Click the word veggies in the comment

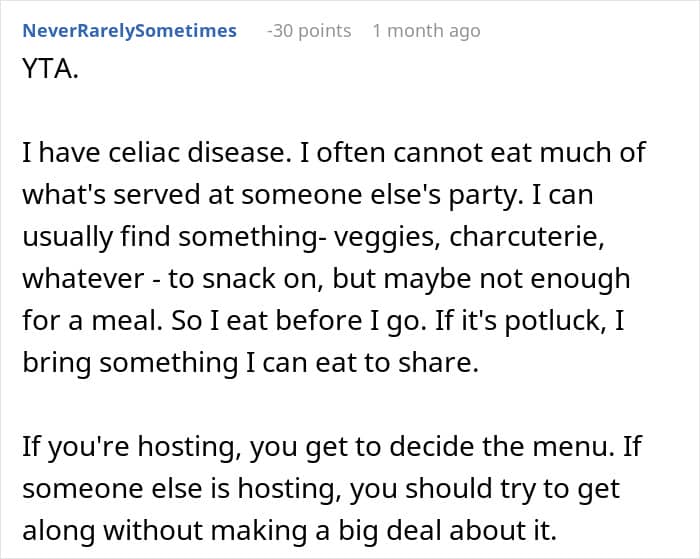click(384, 238)
